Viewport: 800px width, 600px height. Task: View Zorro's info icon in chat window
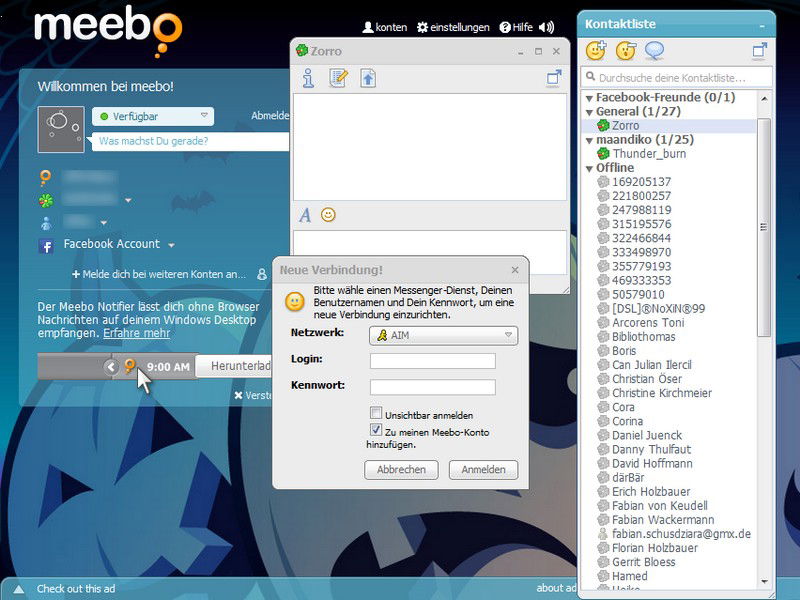[x=308, y=79]
